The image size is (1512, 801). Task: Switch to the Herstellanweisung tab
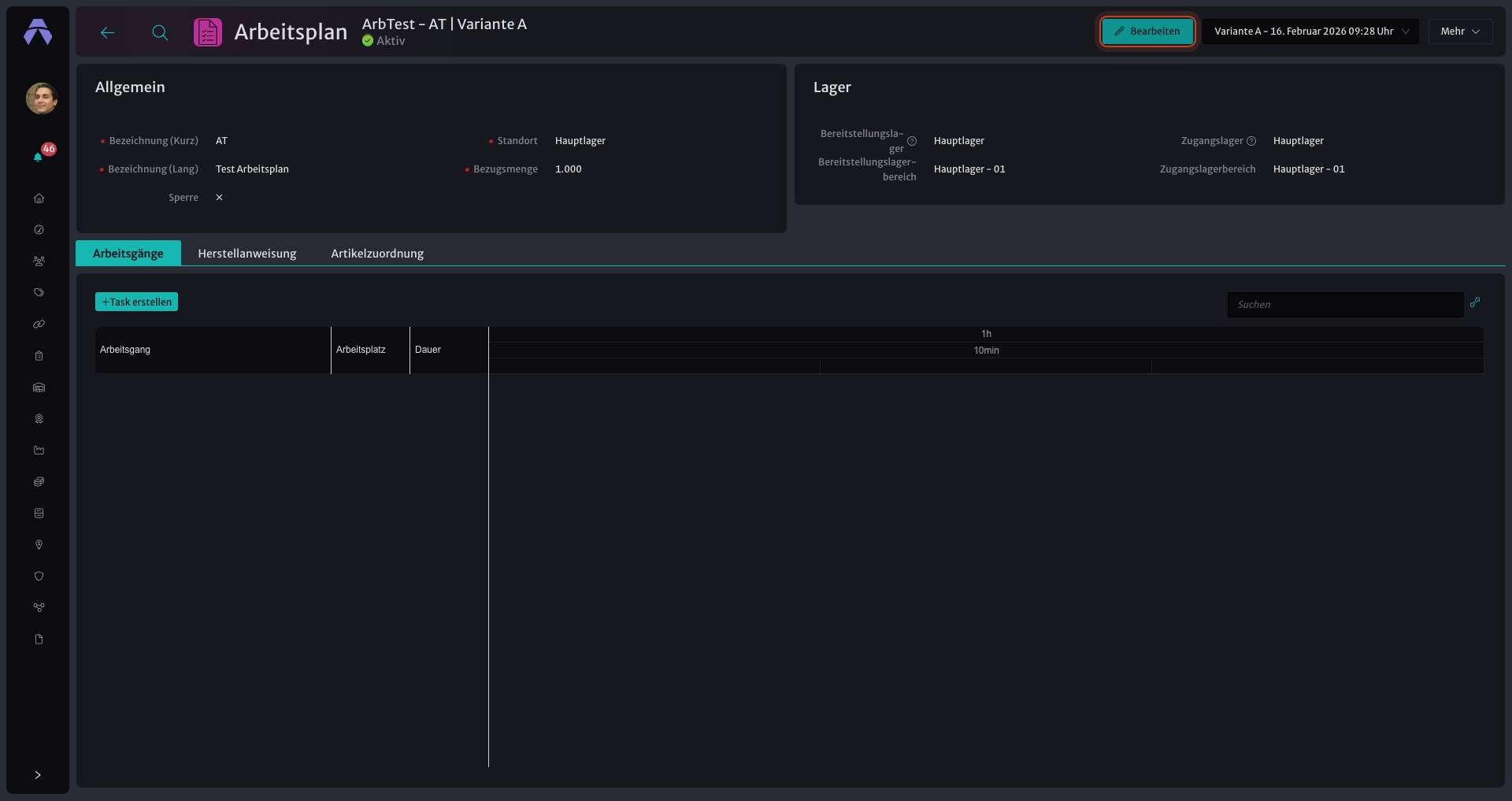click(247, 253)
